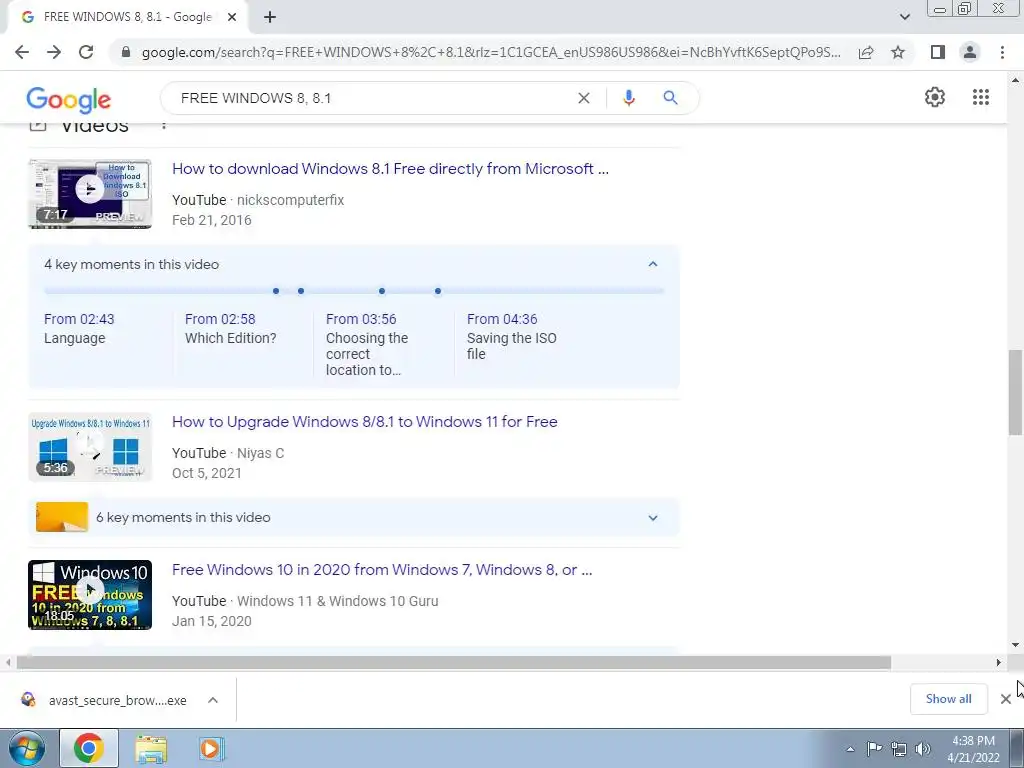Viewport: 1024px width, 768px height.
Task: Play the Upgrade to Windows 11 video thumbnail
Action: (x=89, y=447)
